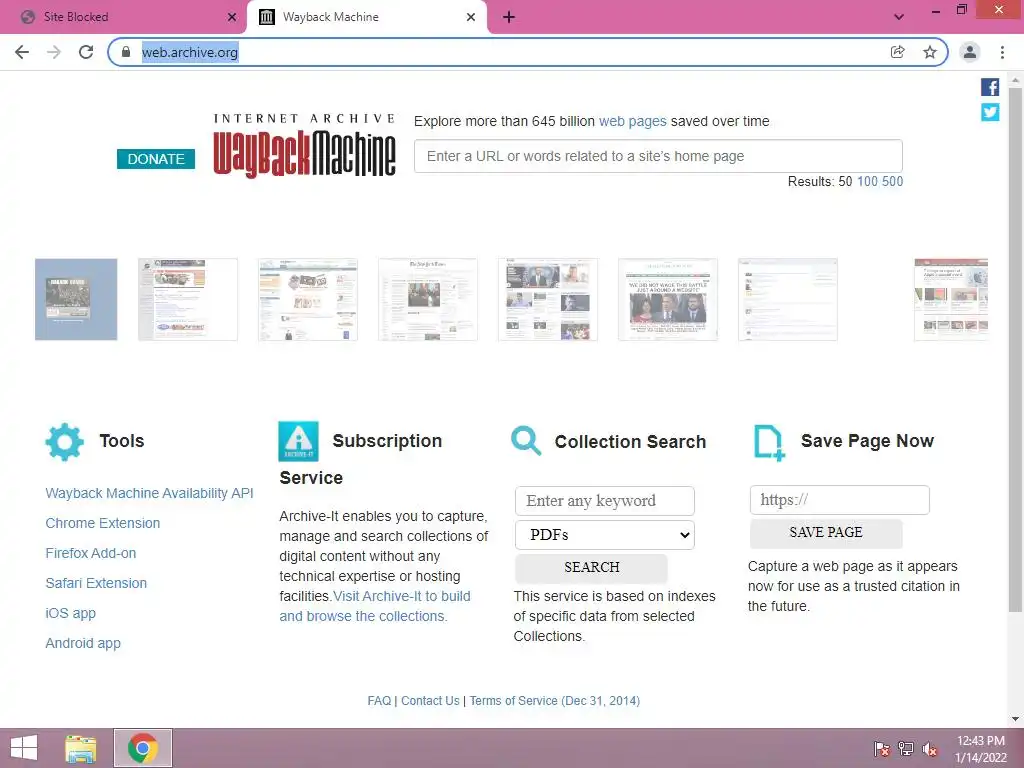Click the Archive-It subscription icon
Image resolution: width=1024 pixels, height=768 pixels.
298,441
